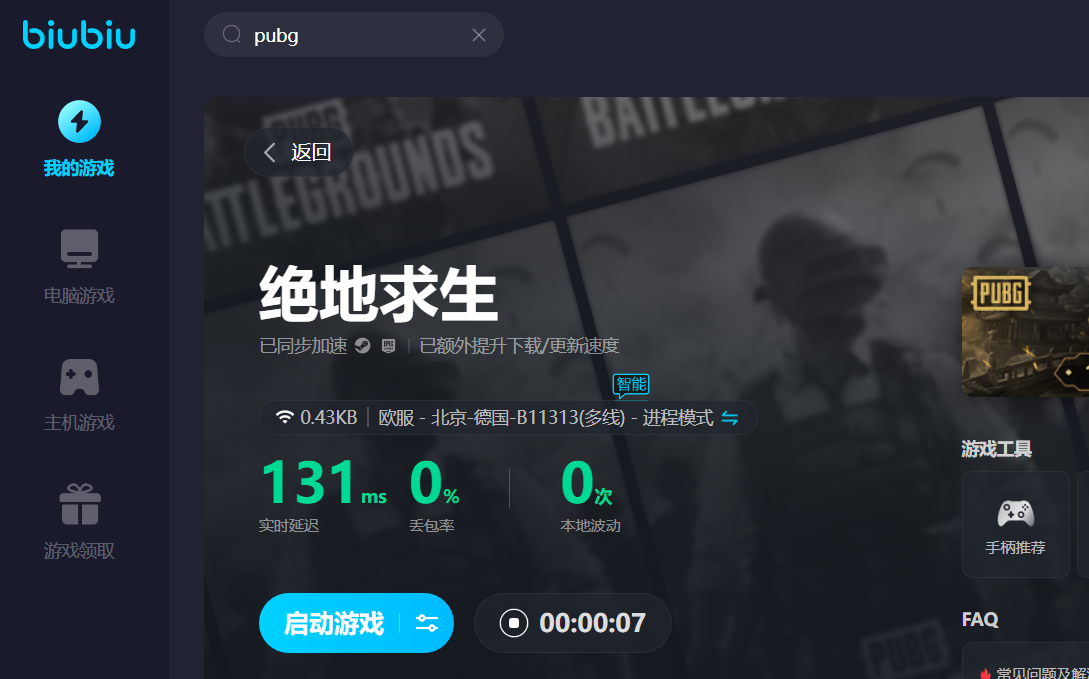Open the 手柄推荐 tool card
This screenshot has width=1089, height=679.
(1015, 524)
